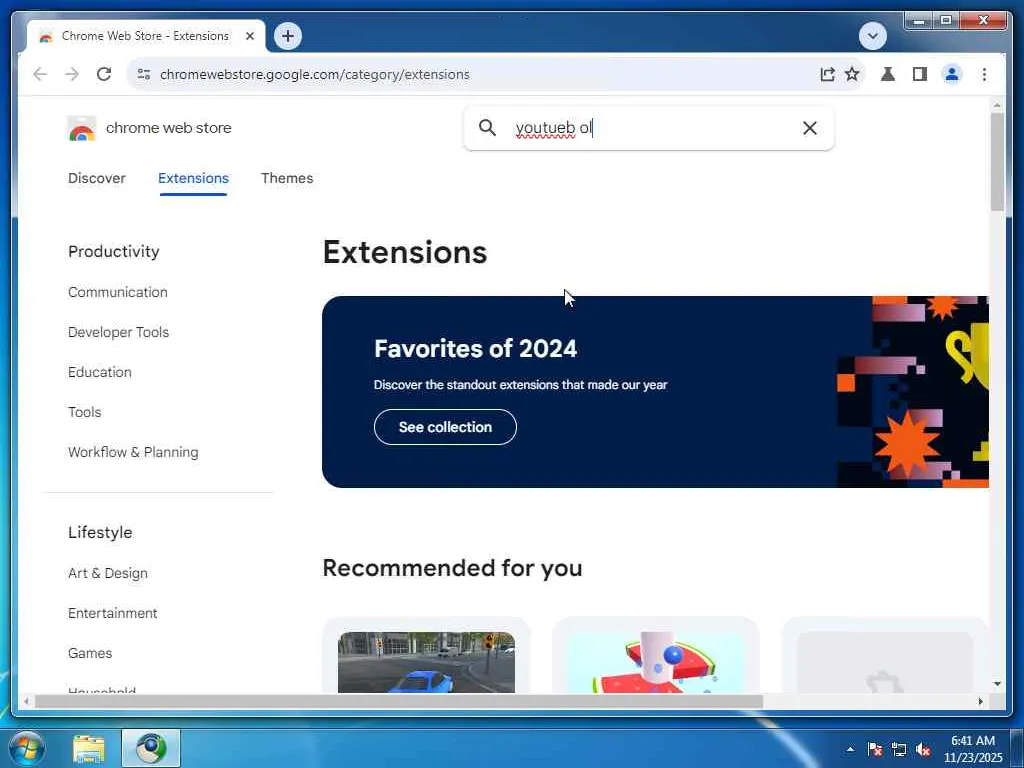This screenshot has width=1024, height=768.
Task: Open the Communication category
Action: pos(118,292)
